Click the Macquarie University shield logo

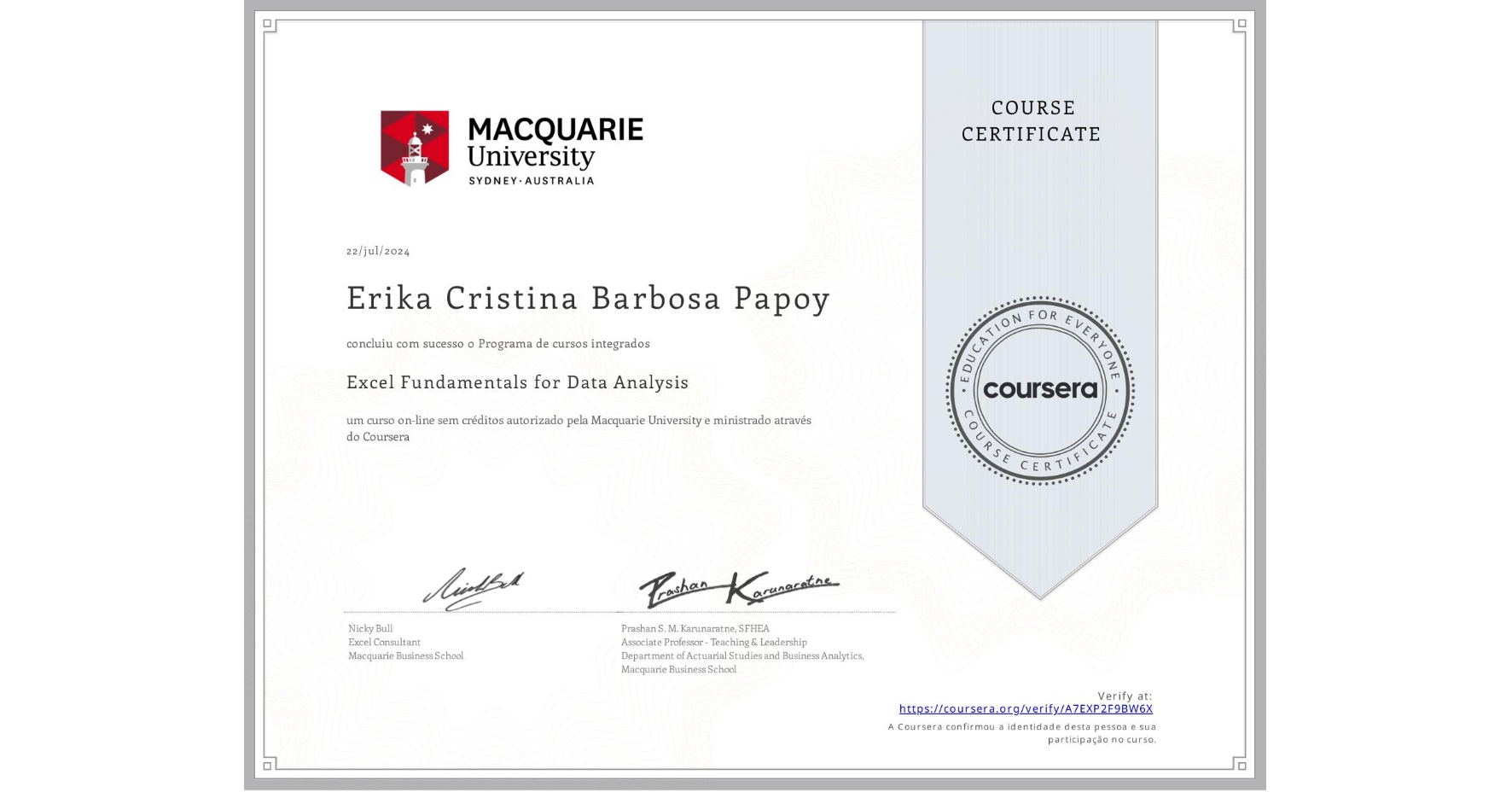click(x=415, y=148)
